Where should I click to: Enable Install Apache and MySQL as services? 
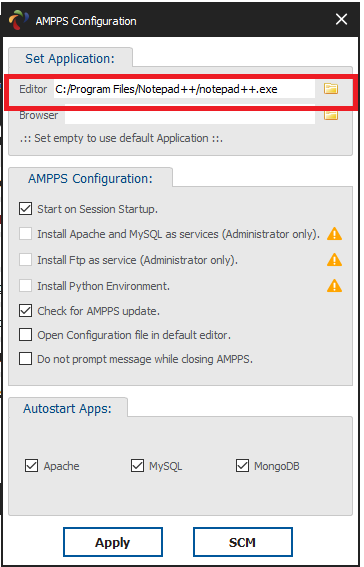coord(25,234)
